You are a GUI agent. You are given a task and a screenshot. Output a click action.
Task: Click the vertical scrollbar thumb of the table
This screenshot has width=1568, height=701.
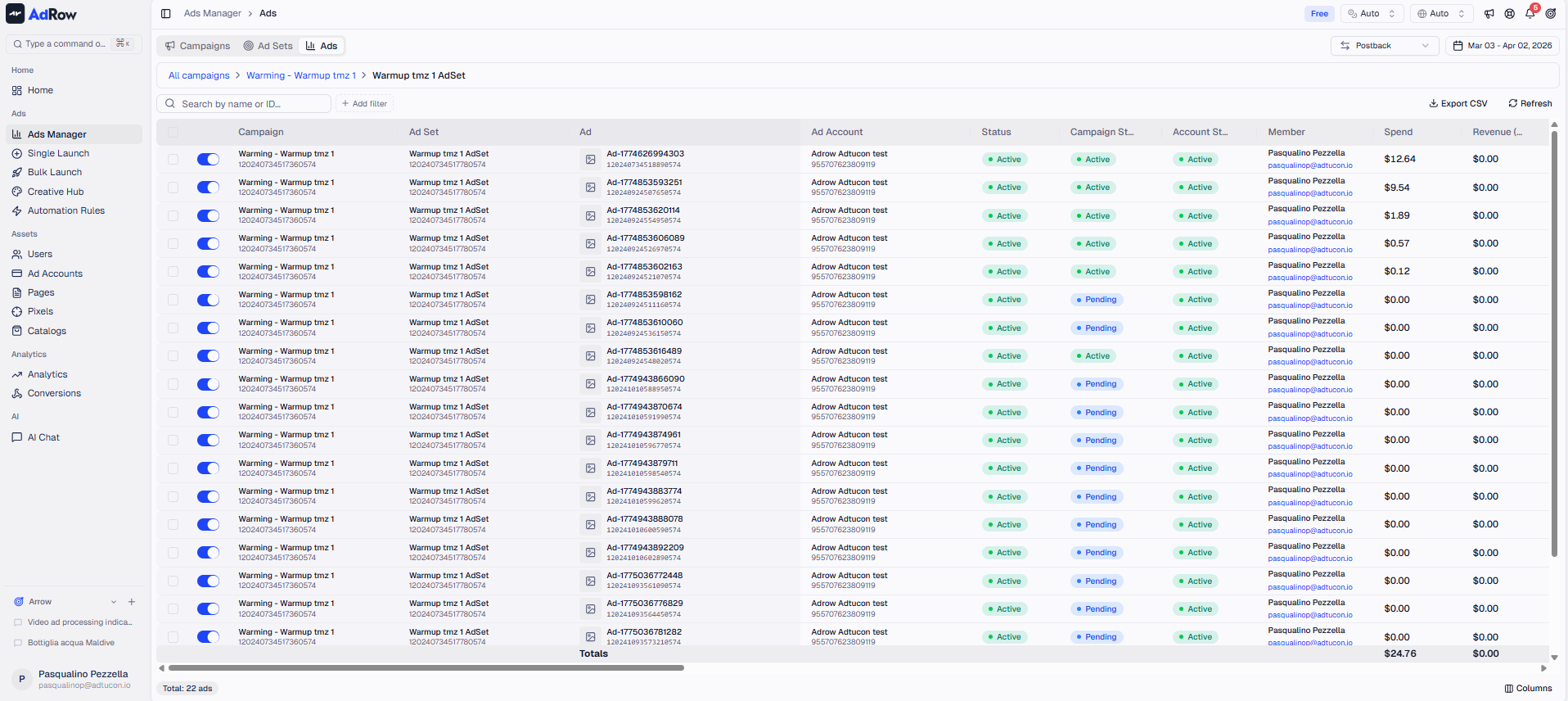(x=1554, y=344)
